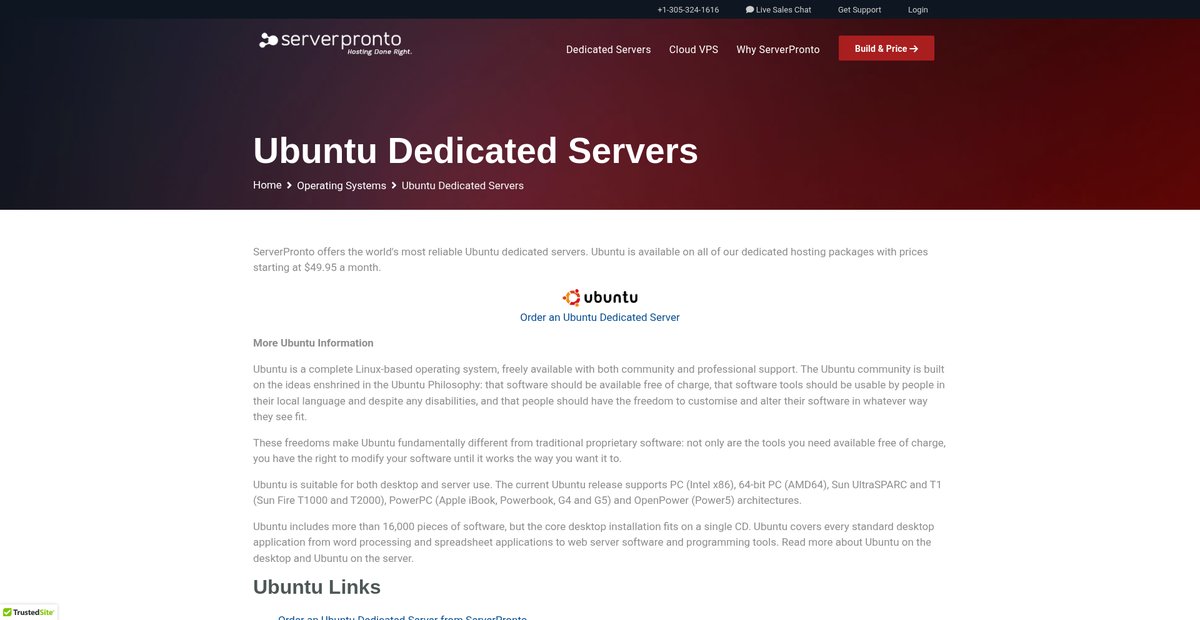Open the Login link
Image resolution: width=1200 pixels, height=620 pixels.
pyautogui.click(x=918, y=10)
